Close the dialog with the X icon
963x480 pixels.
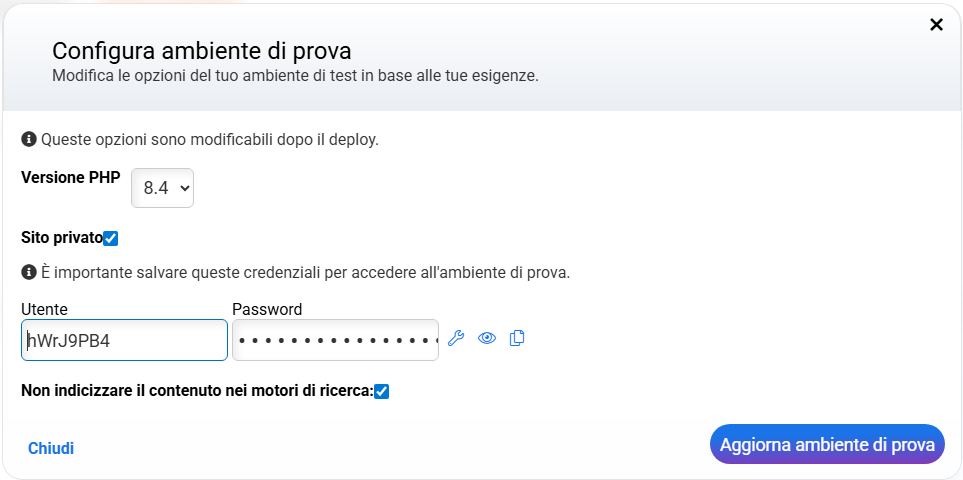[x=936, y=25]
